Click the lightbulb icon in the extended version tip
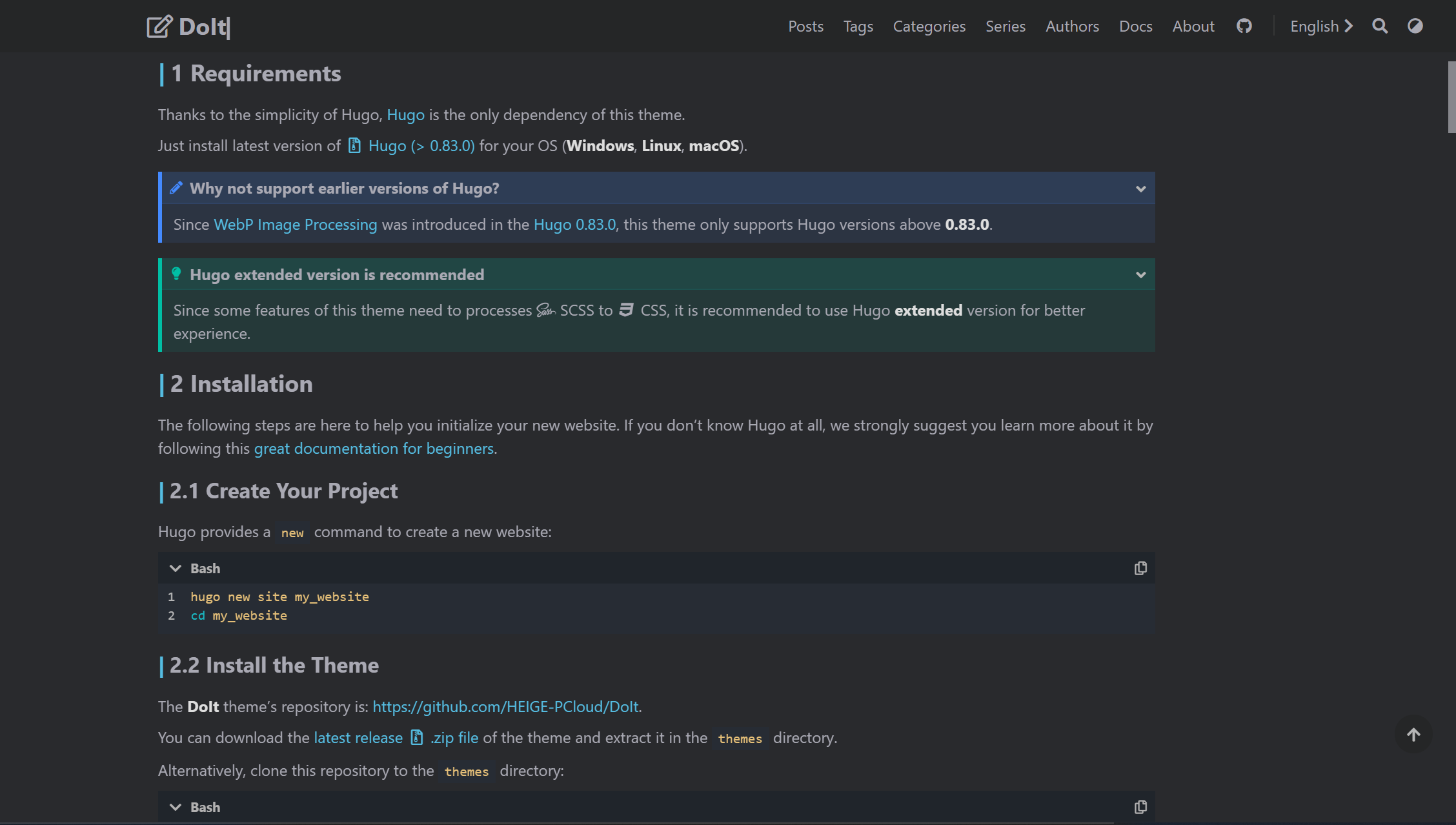1456x825 pixels. click(176, 274)
